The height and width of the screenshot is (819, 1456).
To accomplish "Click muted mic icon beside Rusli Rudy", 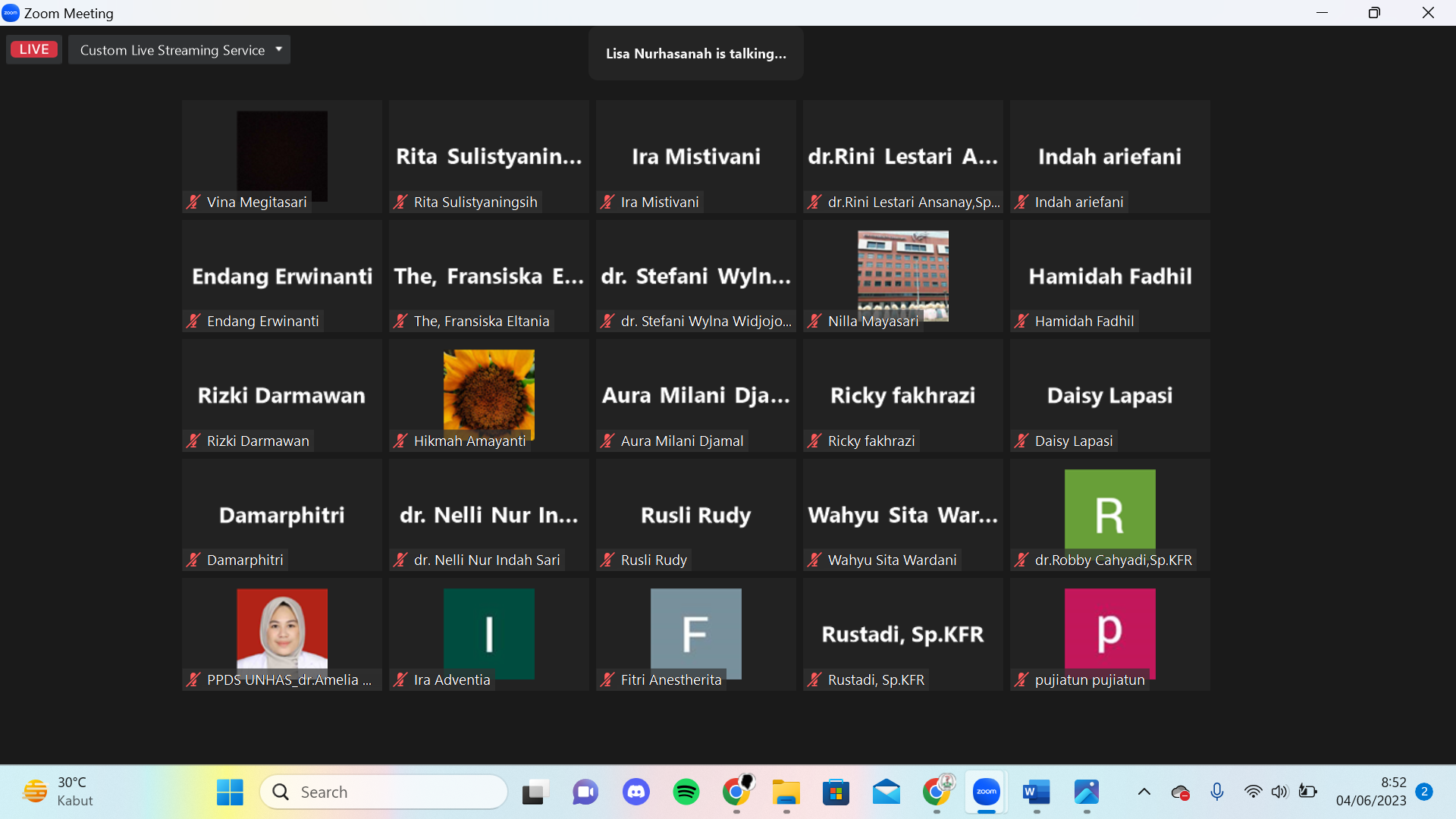I will (x=607, y=560).
